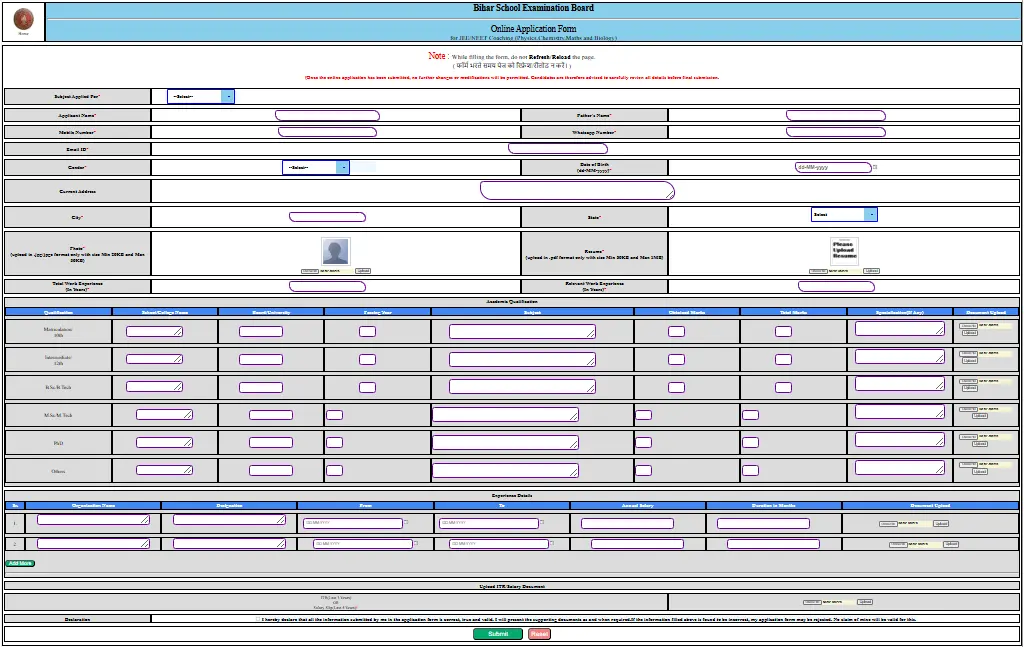Click the photo Upload button
This screenshot has width=1024, height=647.
tap(363, 271)
